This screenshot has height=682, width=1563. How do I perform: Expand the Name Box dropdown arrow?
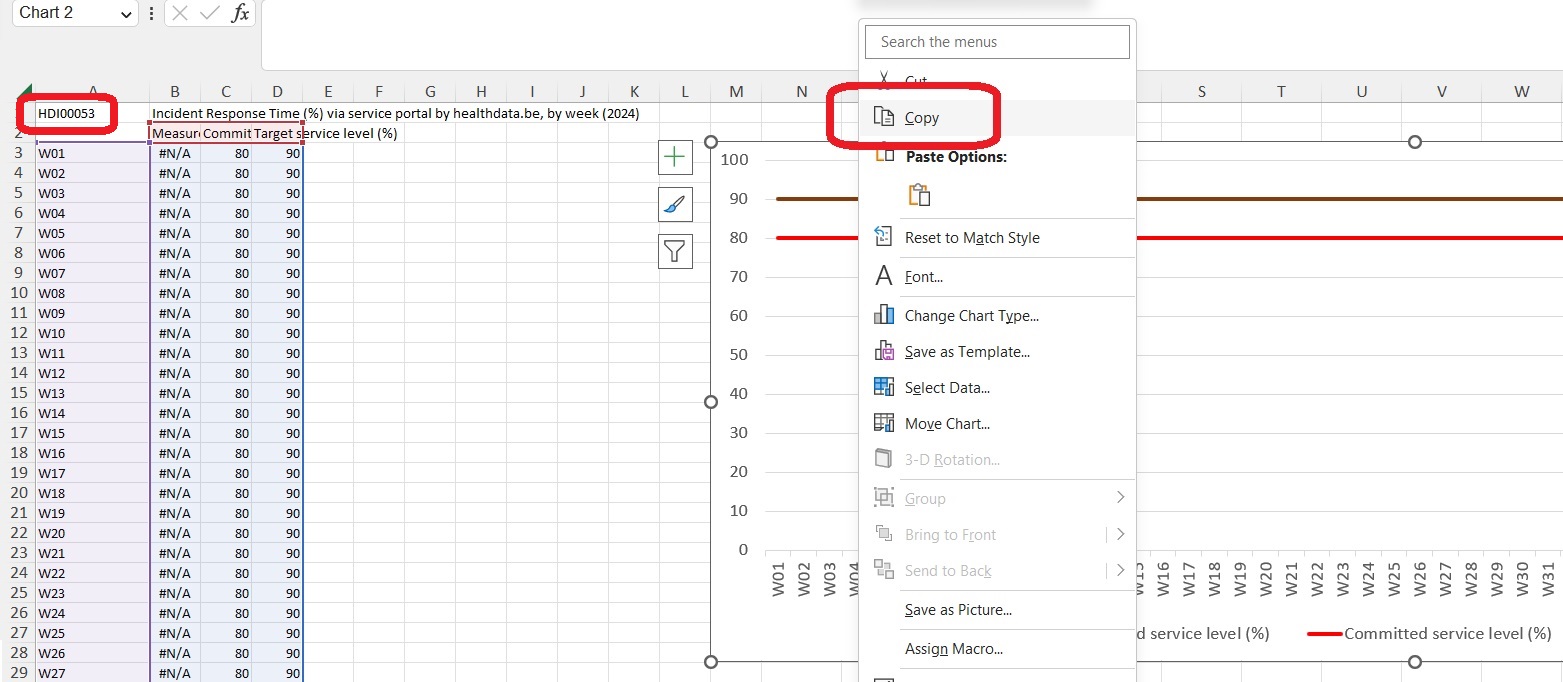coord(126,14)
